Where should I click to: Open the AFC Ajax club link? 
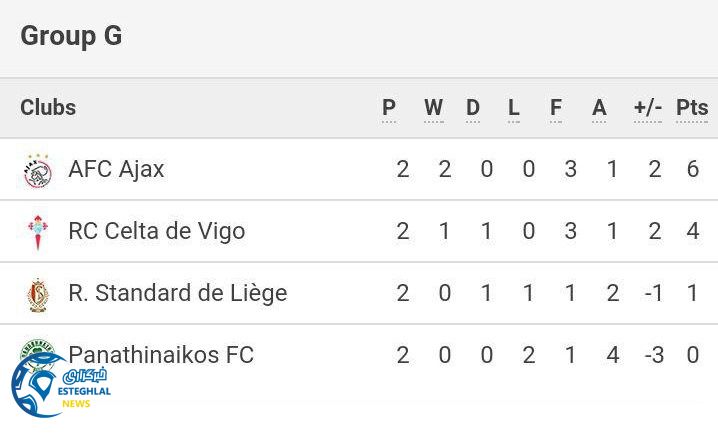[x=116, y=170]
